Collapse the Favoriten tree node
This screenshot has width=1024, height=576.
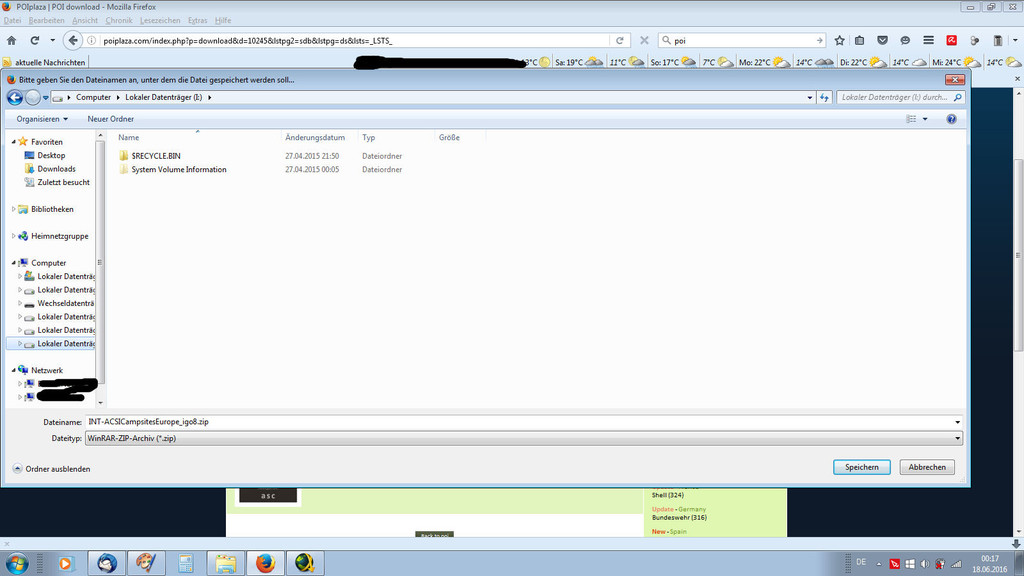[14, 142]
